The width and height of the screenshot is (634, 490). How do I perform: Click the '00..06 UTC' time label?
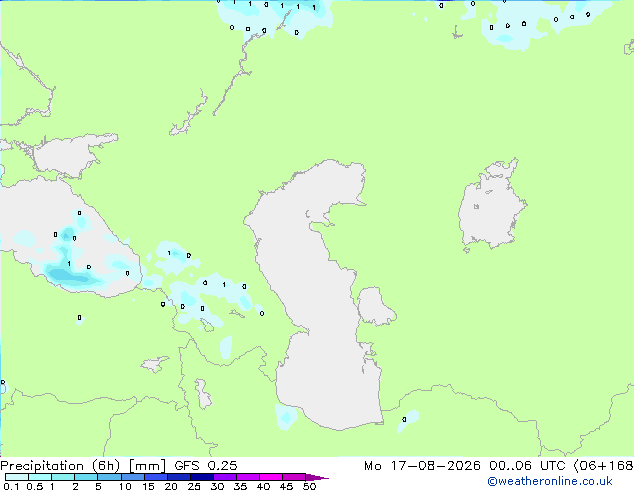click(x=527, y=466)
